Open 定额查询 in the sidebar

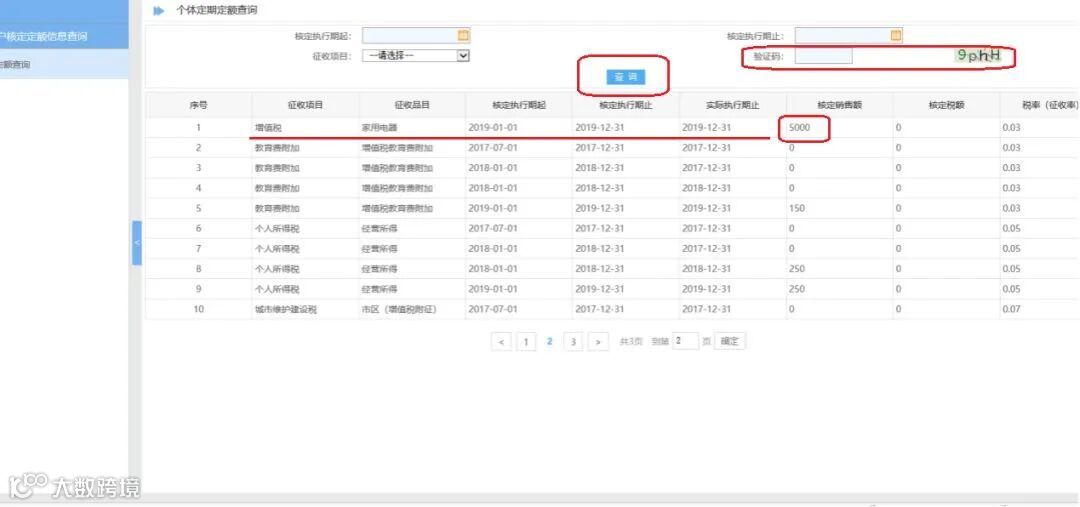click(64, 65)
